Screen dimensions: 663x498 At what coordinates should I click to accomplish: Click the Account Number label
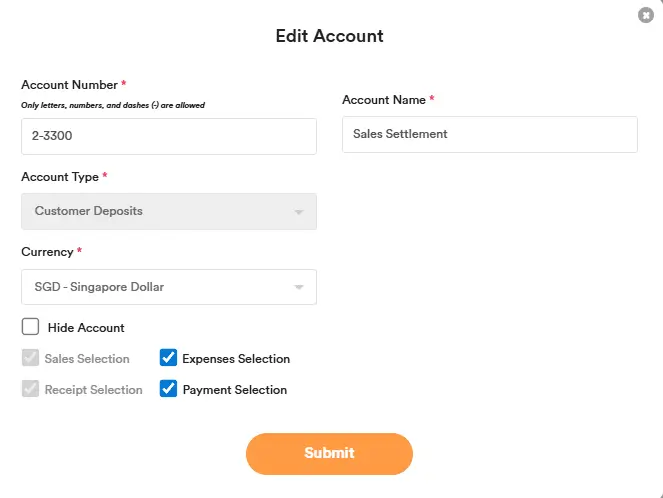tap(69, 85)
